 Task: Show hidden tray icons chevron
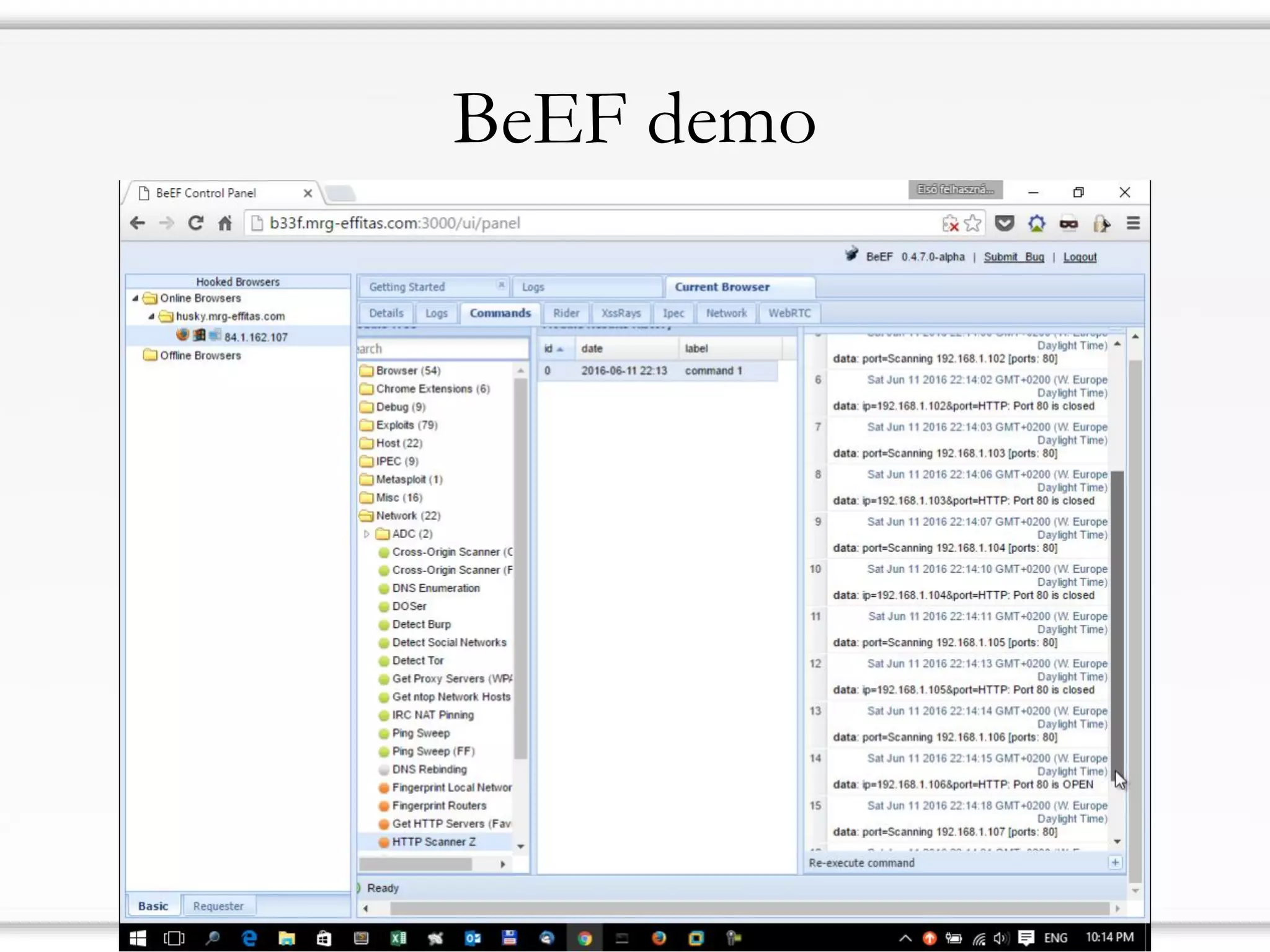coord(905,938)
